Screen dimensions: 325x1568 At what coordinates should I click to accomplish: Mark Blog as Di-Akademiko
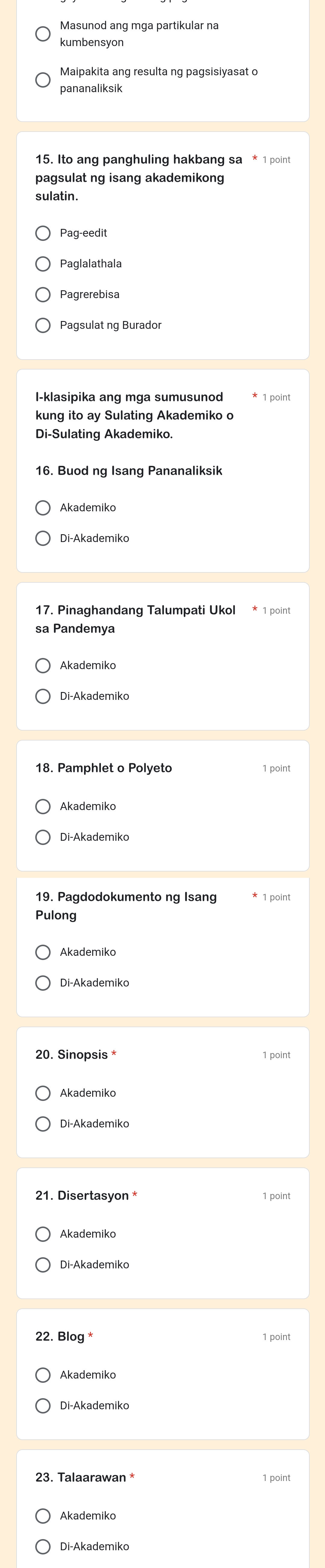pos(42,1405)
